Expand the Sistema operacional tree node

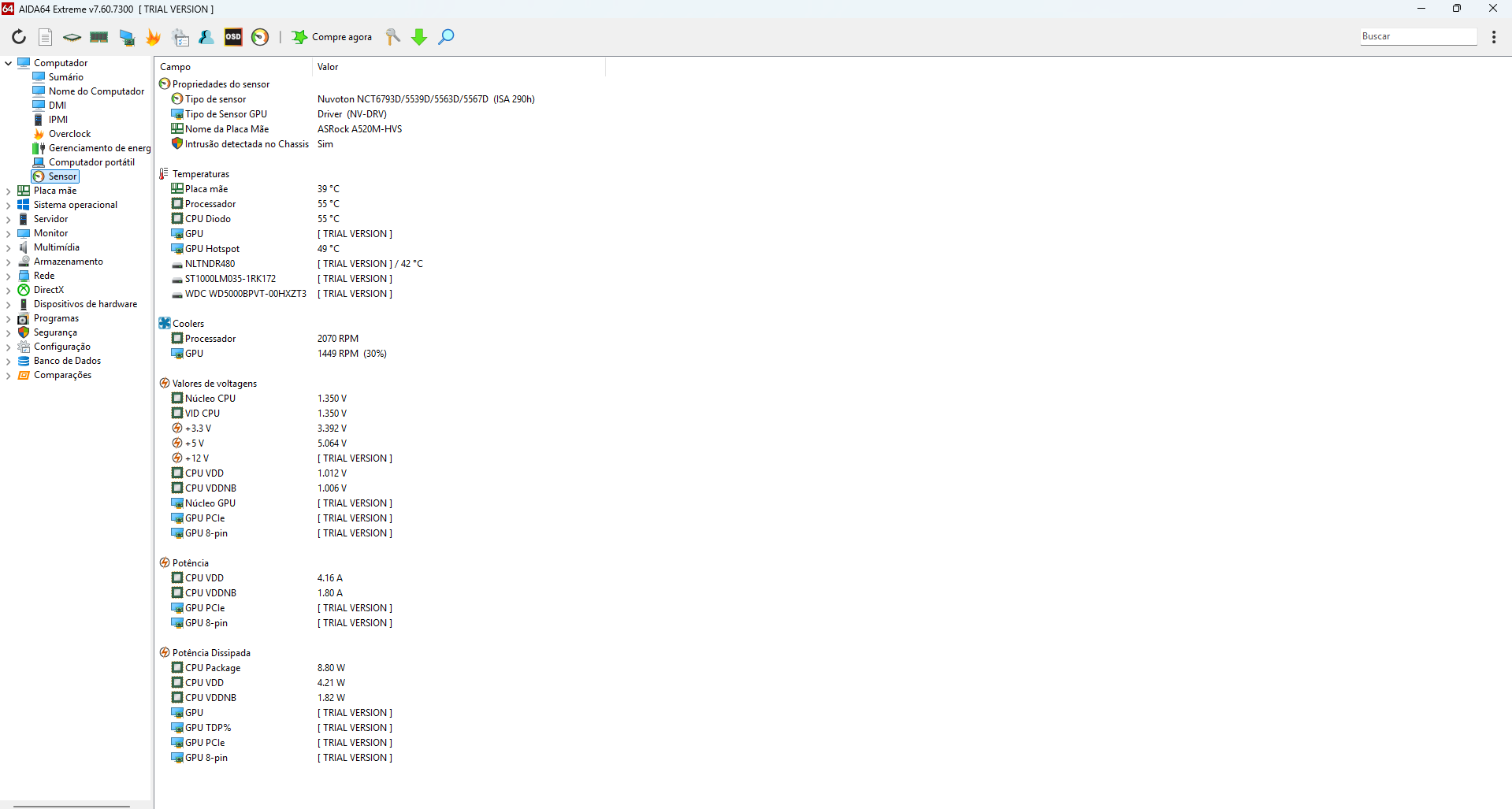point(8,205)
